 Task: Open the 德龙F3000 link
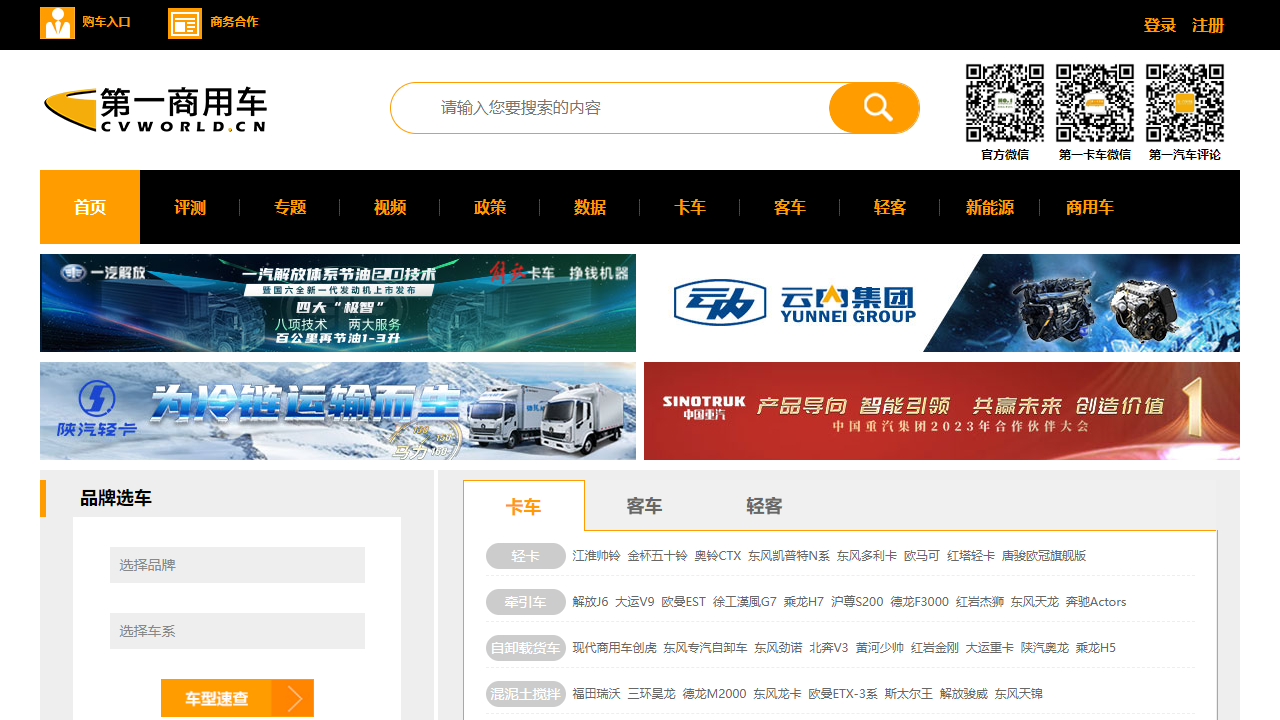(x=920, y=602)
